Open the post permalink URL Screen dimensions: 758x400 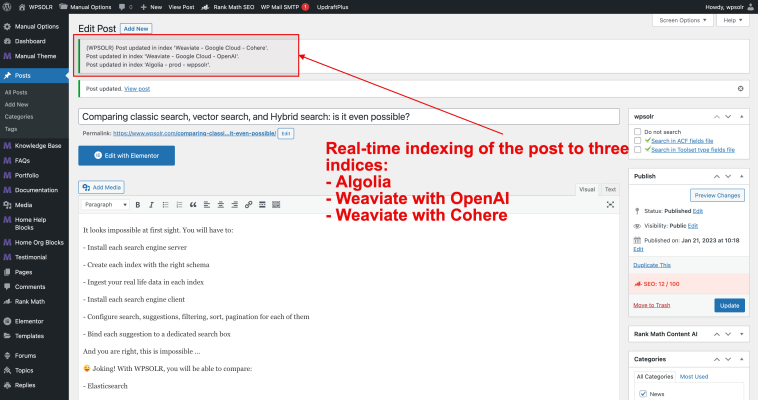pos(194,133)
